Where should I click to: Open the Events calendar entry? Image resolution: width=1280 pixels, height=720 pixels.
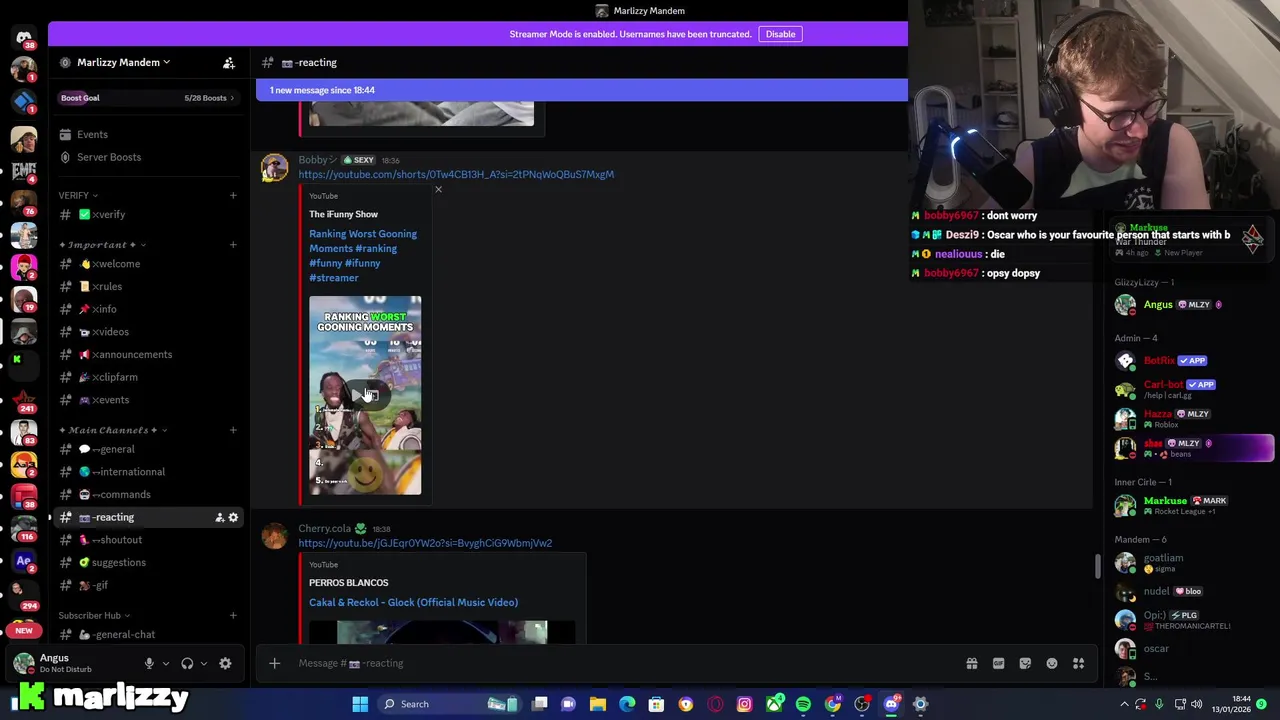click(92, 135)
